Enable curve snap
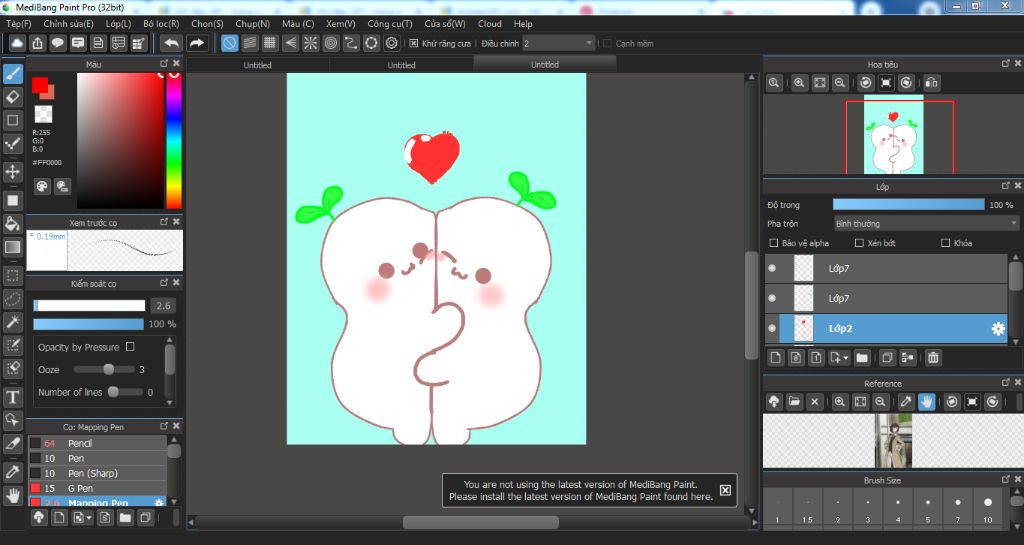The width and height of the screenshot is (1024, 545). 351,43
